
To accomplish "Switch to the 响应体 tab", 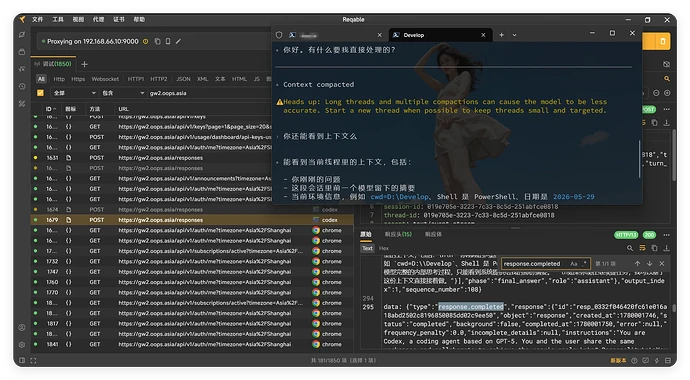I will pyautogui.click(x=433, y=234).
